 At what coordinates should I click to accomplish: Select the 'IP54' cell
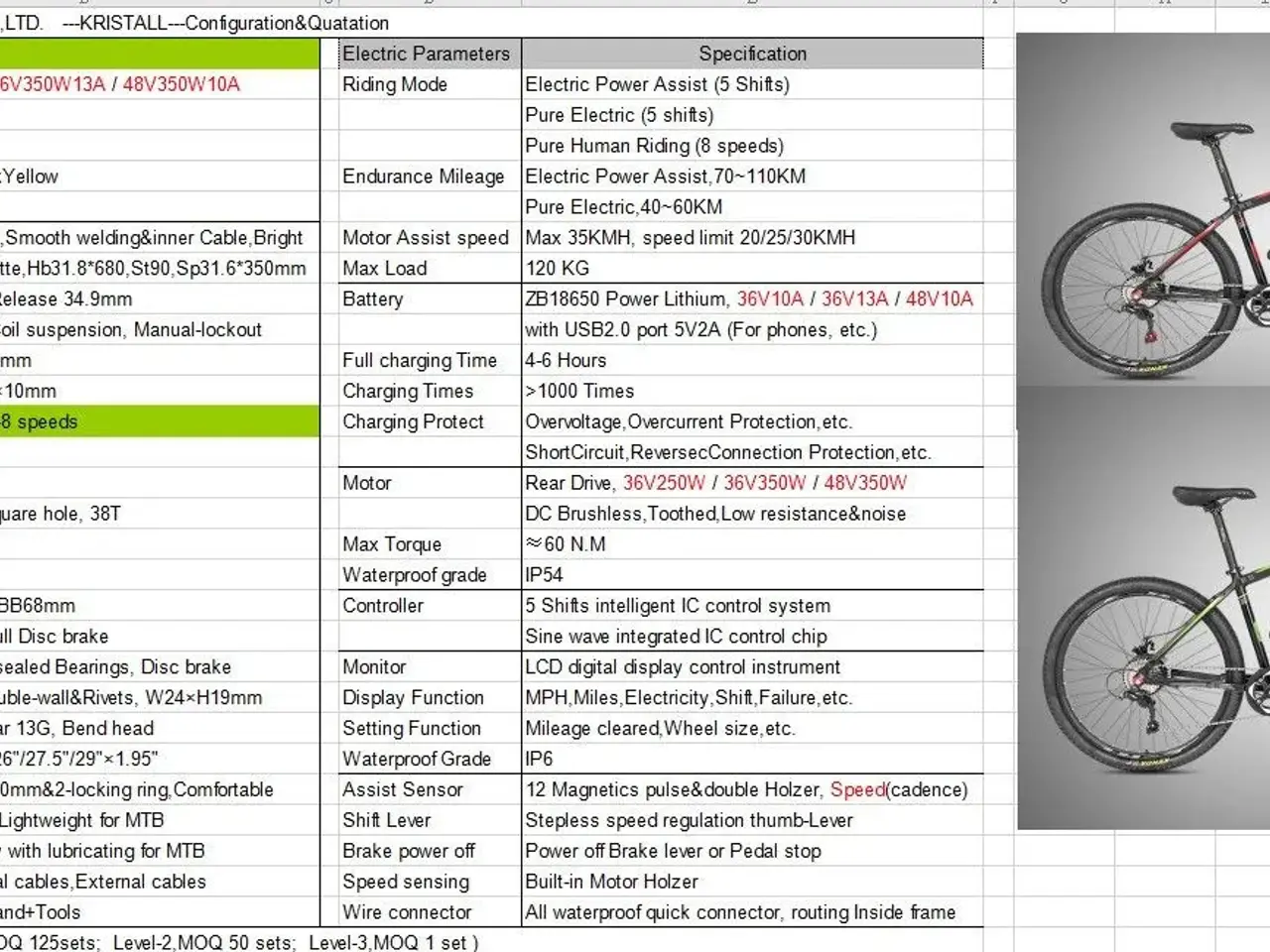pos(752,576)
